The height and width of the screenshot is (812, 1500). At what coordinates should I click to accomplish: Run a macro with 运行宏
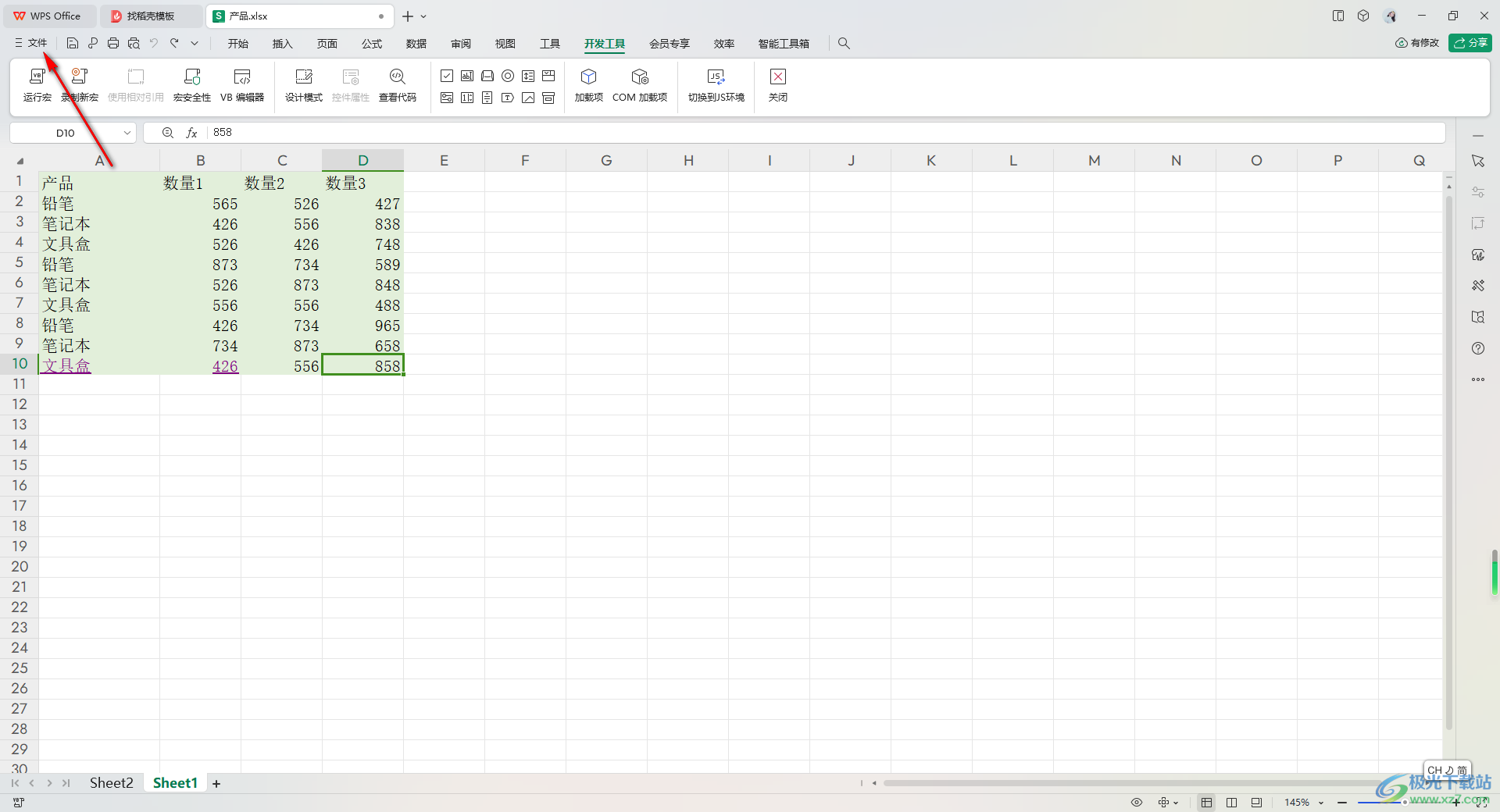pyautogui.click(x=37, y=85)
